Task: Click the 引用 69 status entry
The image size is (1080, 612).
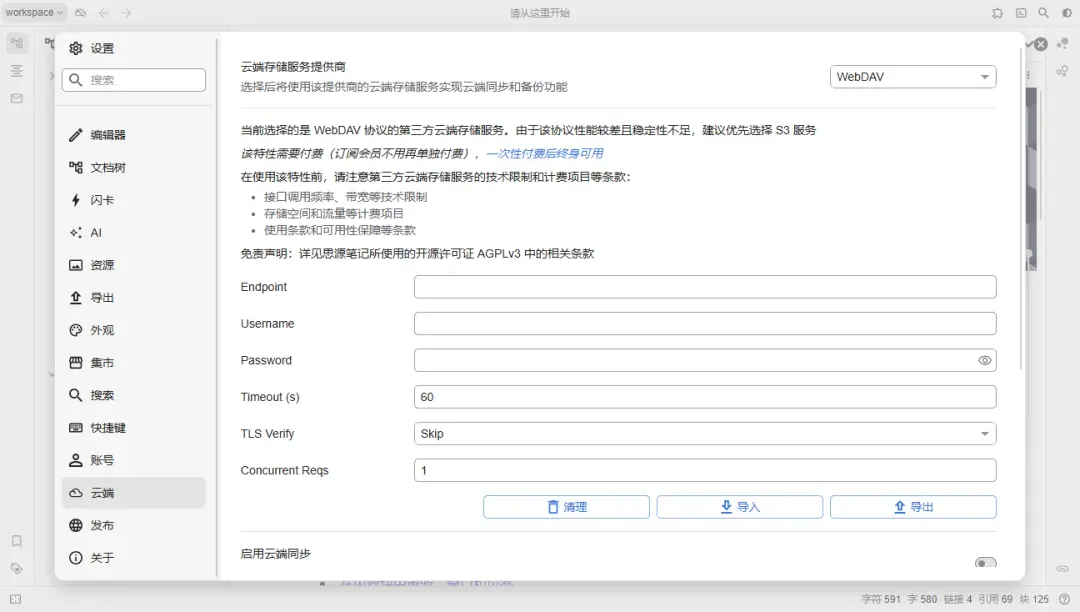Action: coord(995,600)
